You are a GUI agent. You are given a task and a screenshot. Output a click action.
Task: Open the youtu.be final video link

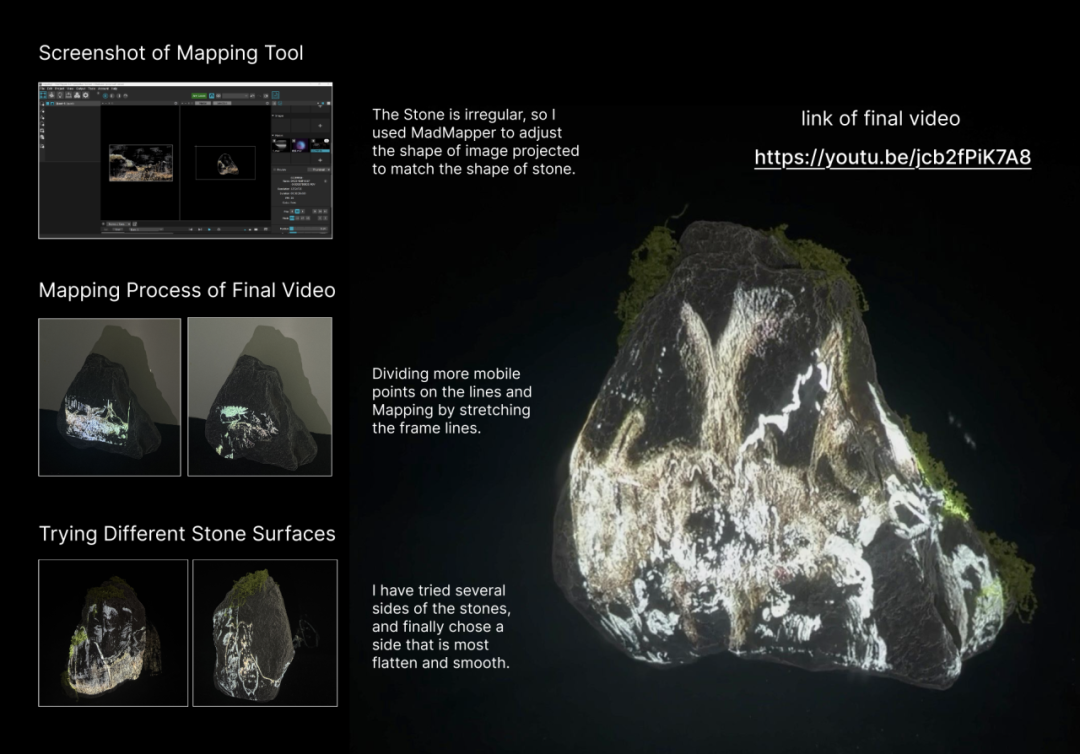click(x=892, y=157)
